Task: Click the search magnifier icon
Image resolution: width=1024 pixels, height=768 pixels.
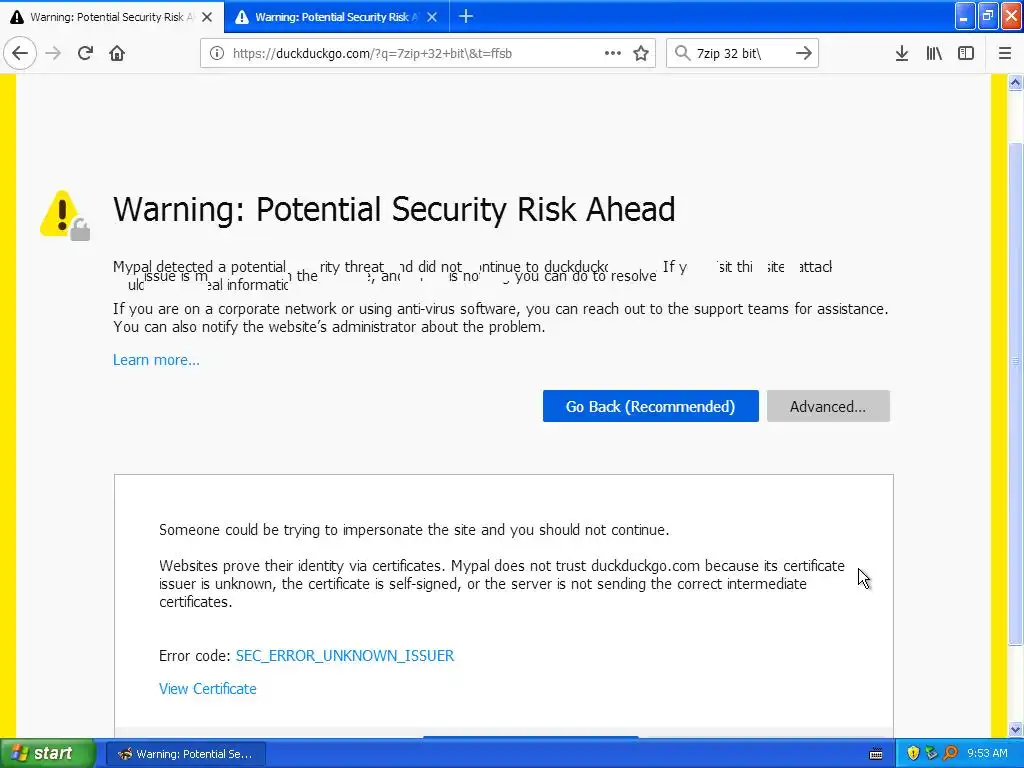Action: (682, 53)
